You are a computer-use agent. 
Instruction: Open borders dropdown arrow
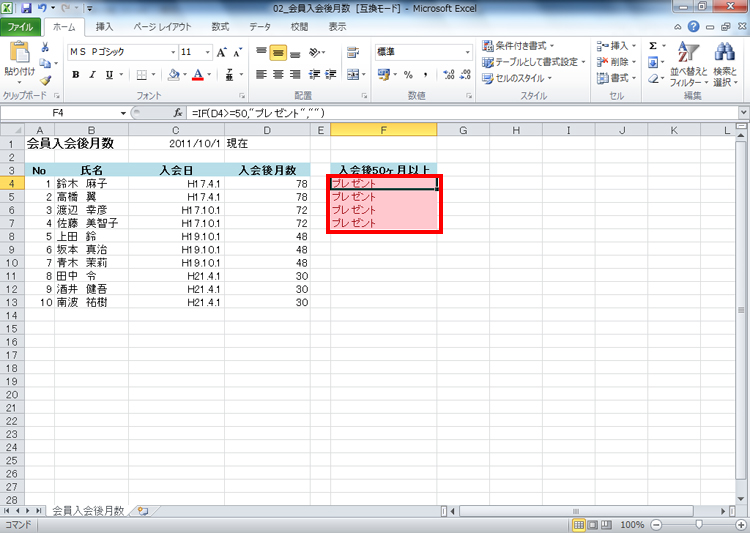pyautogui.click(x=153, y=75)
